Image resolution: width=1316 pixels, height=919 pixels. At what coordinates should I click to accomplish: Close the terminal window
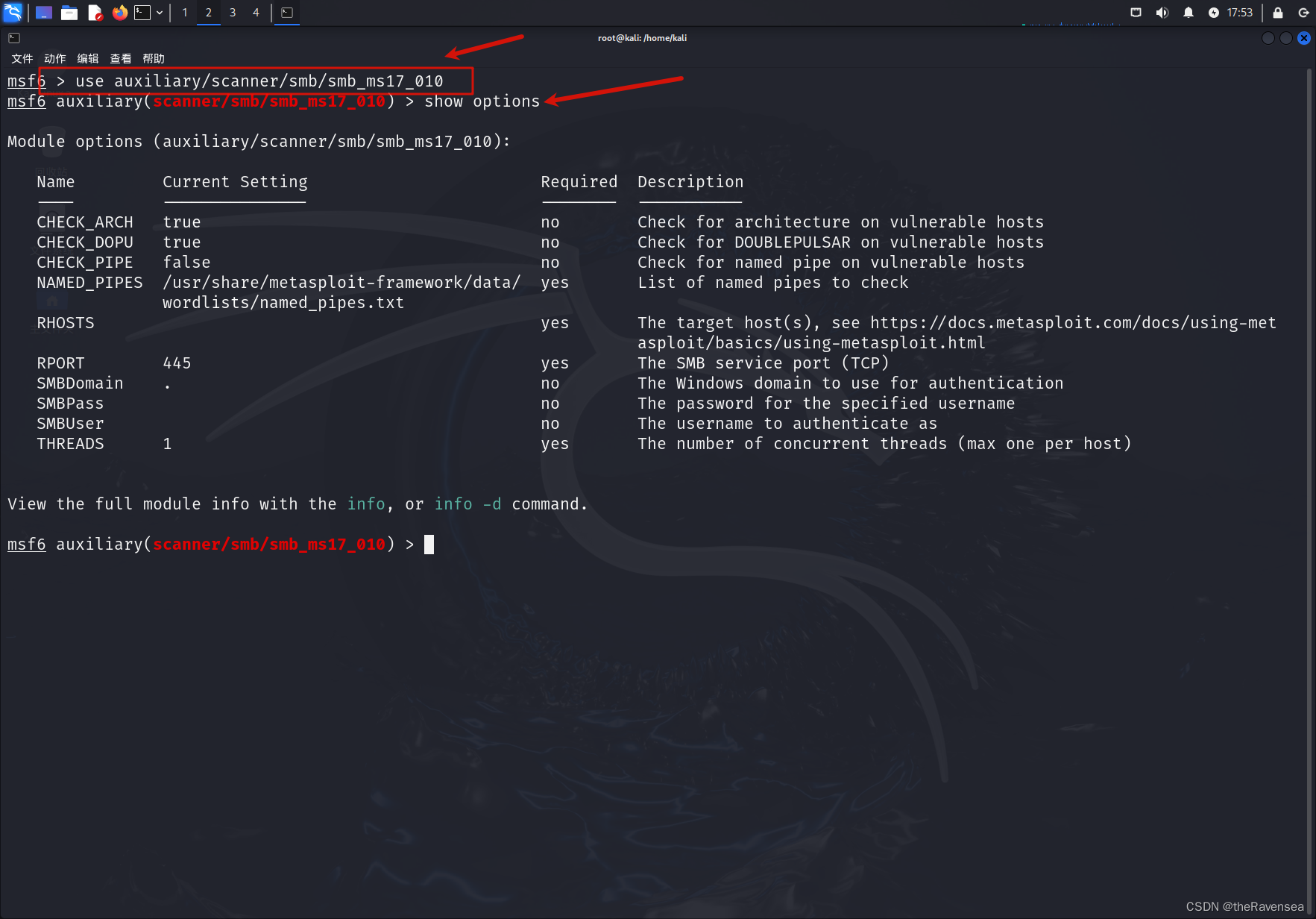coord(1303,38)
